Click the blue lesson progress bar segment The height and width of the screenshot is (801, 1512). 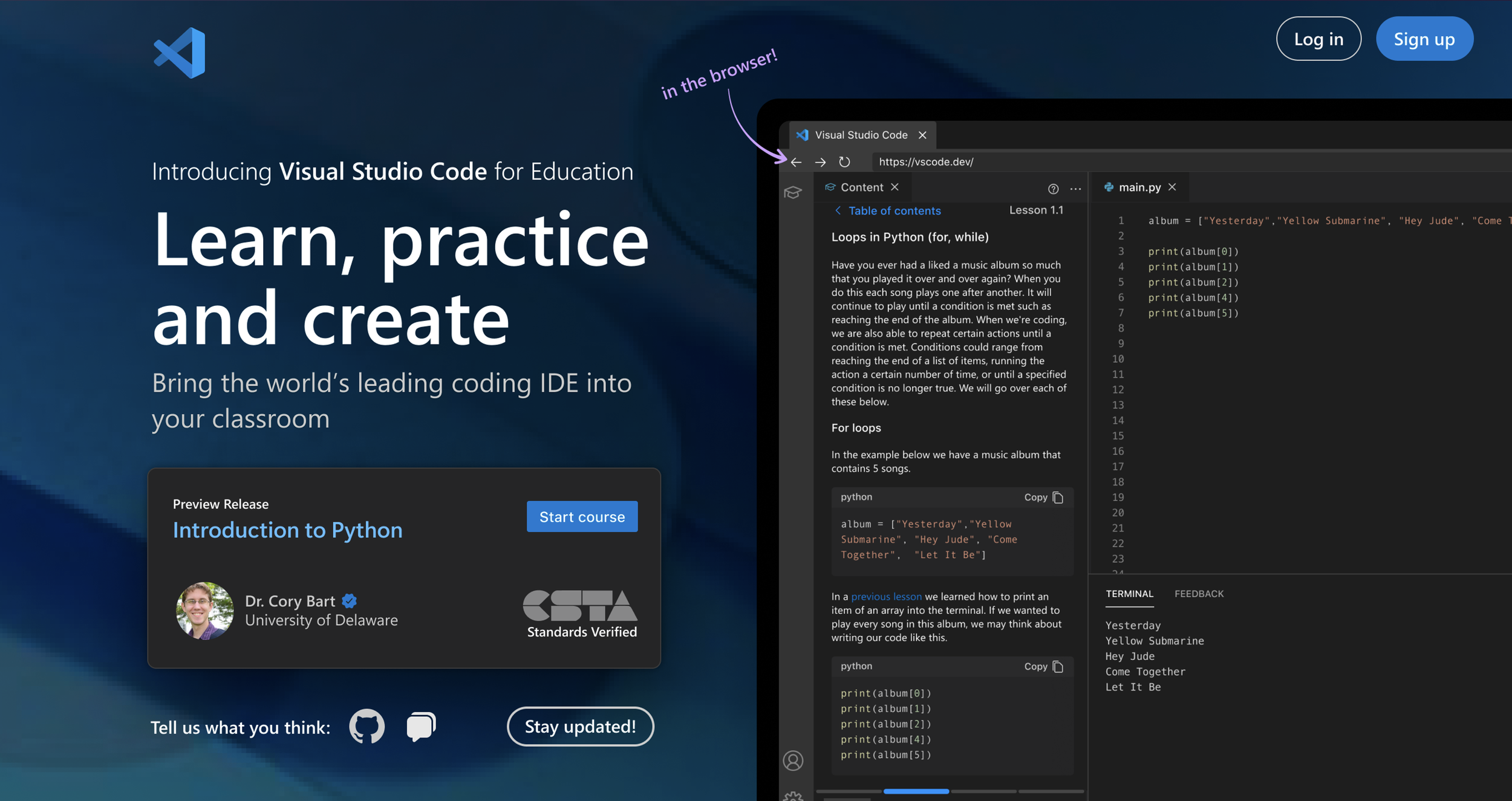pyautogui.click(x=916, y=791)
